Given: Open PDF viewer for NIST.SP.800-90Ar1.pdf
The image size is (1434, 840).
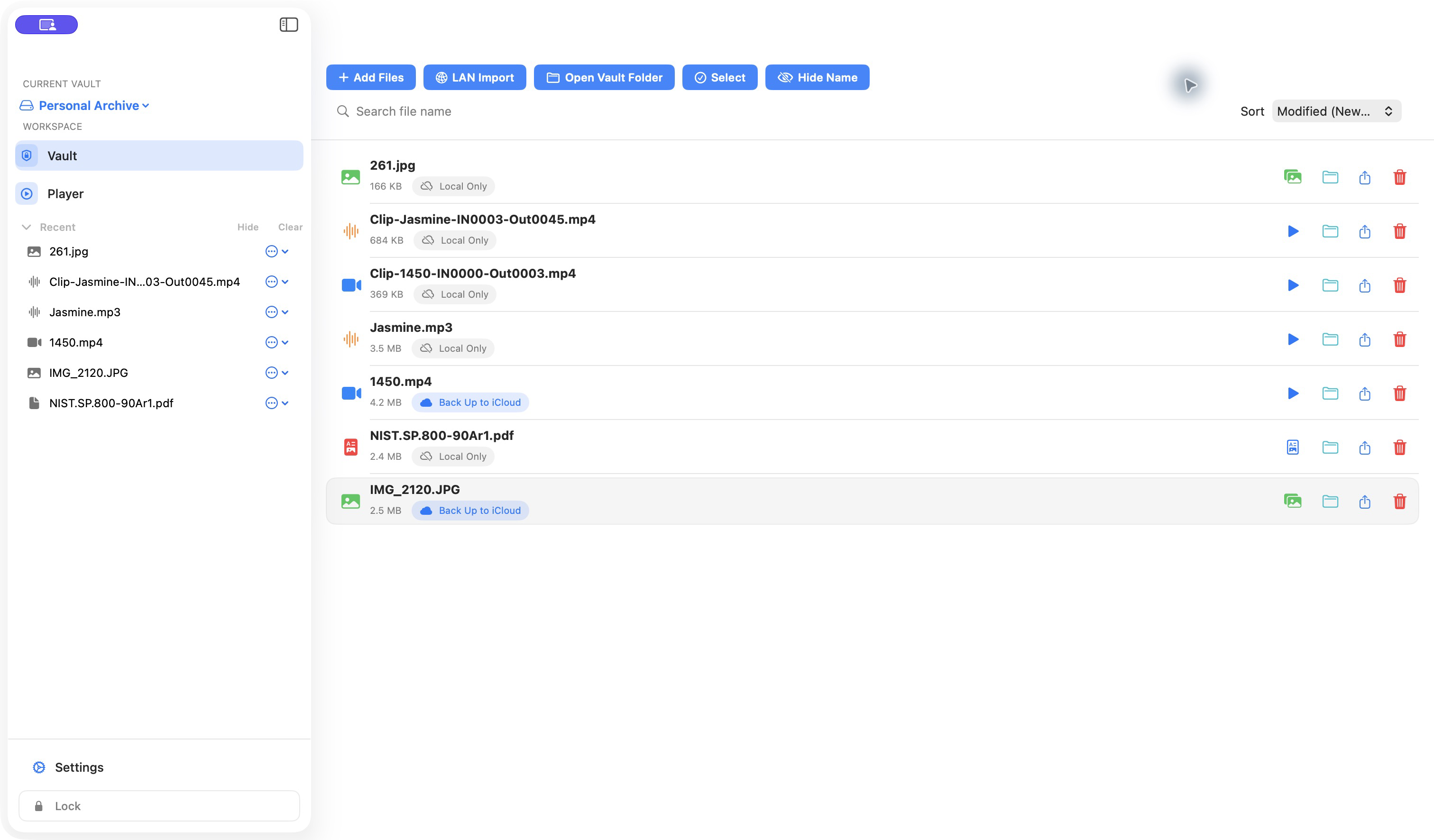Looking at the screenshot, I should pyautogui.click(x=1292, y=447).
